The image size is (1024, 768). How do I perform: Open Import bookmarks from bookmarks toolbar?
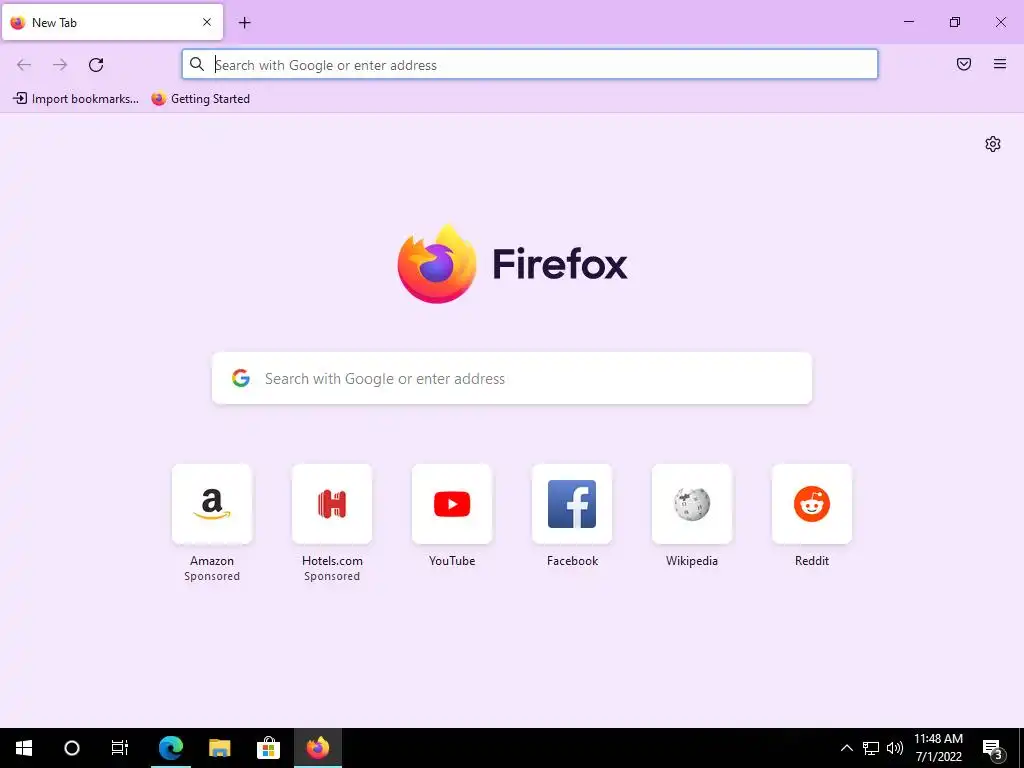[76, 99]
